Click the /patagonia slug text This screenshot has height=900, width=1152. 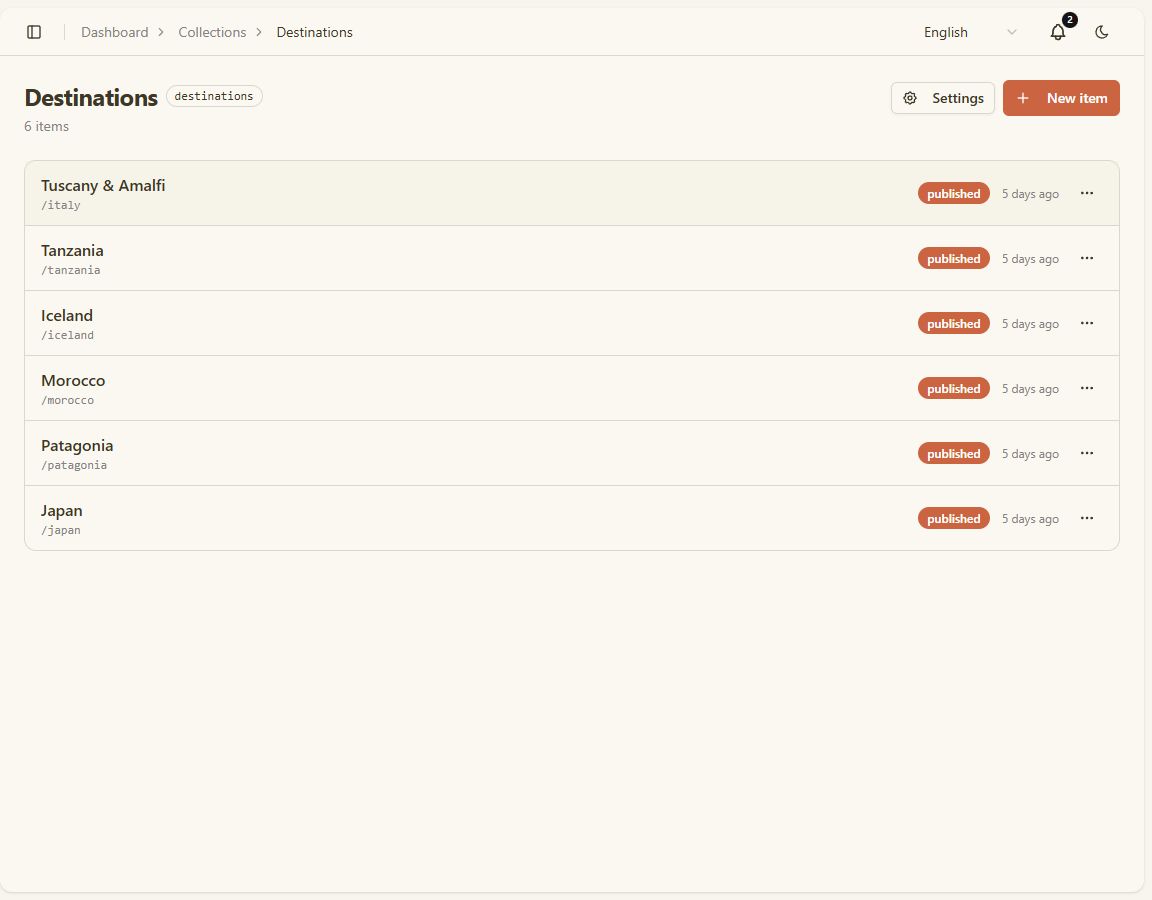pos(74,465)
